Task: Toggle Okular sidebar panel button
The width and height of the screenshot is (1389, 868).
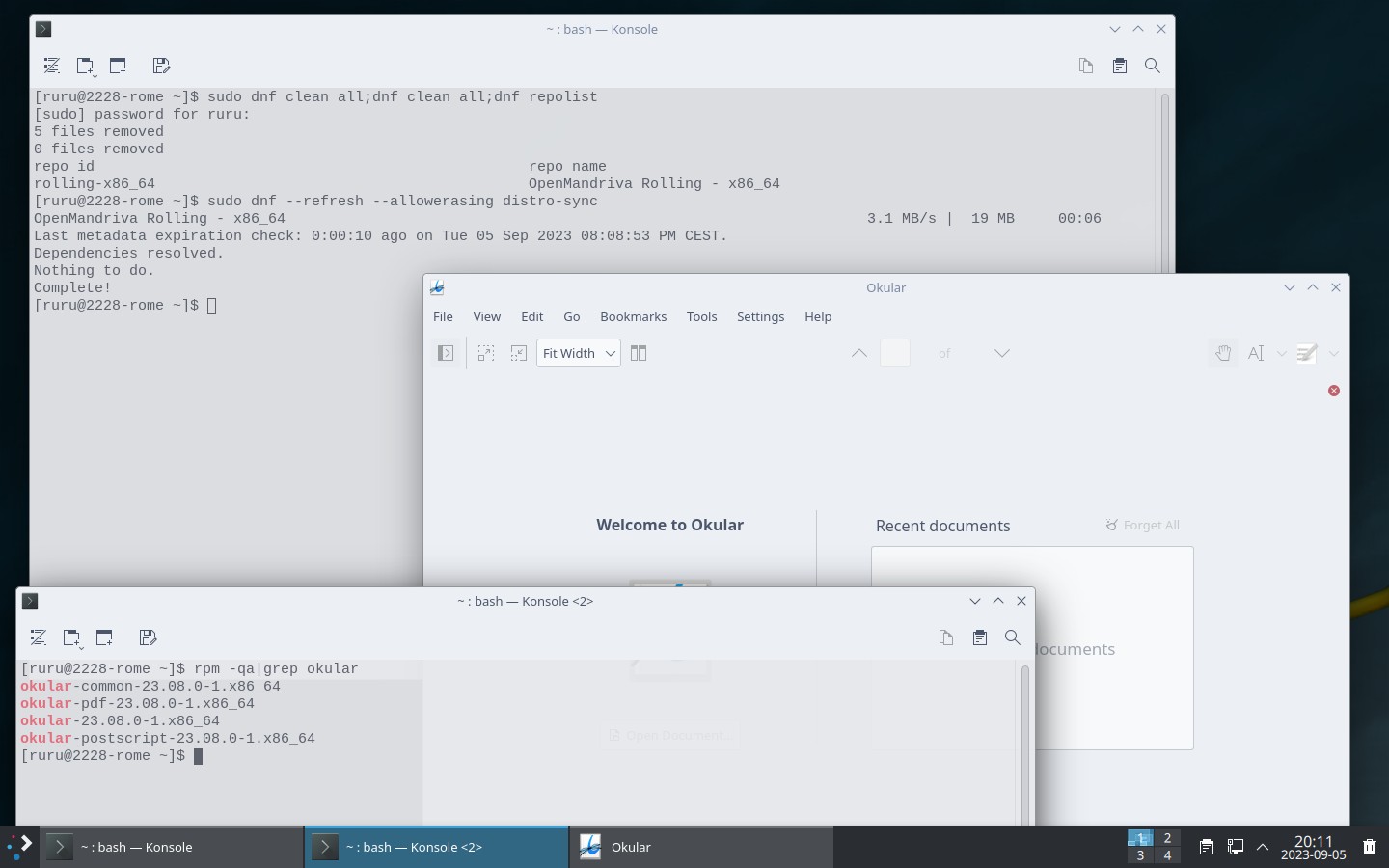Action: click(x=446, y=353)
